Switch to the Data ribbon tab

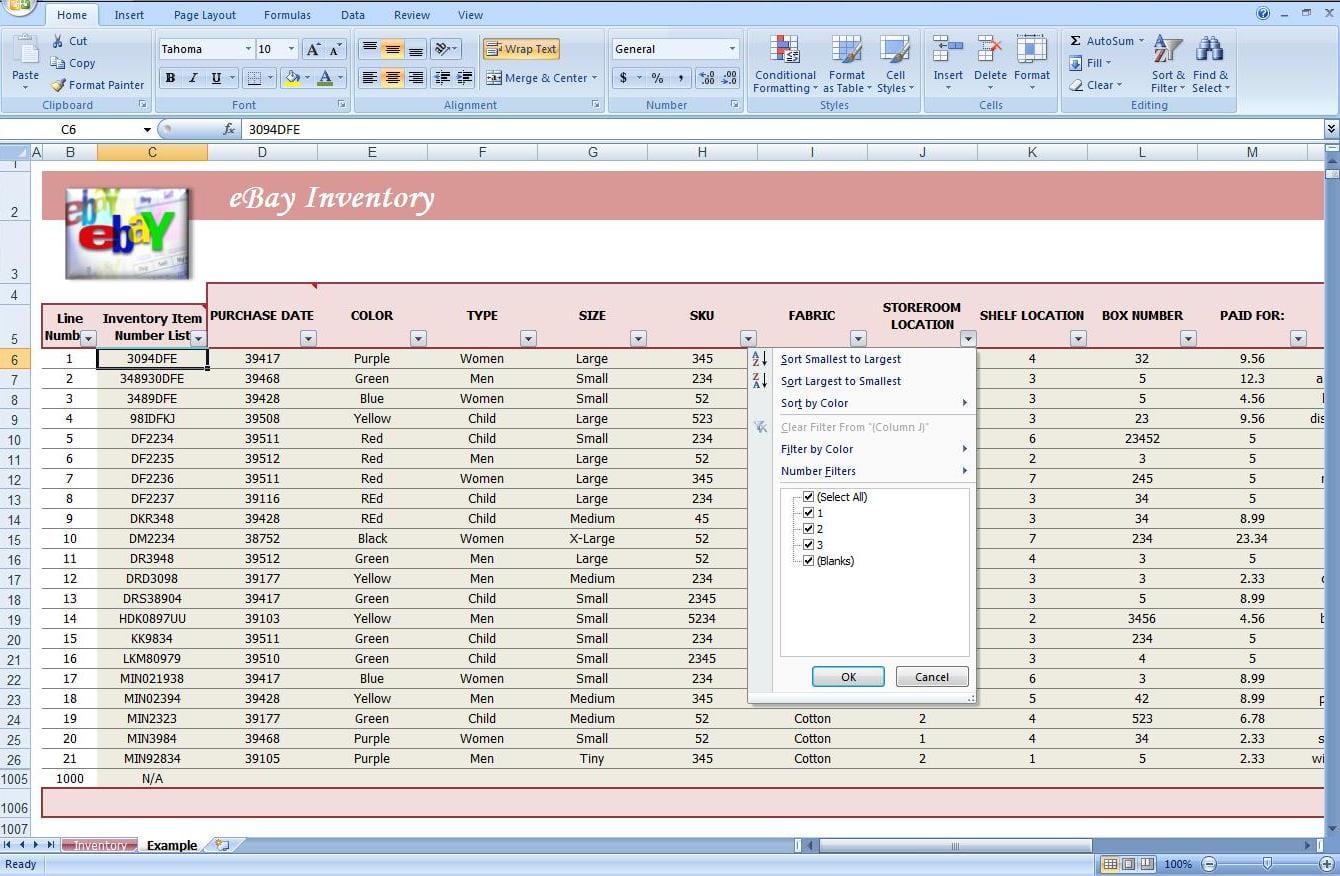[x=352, y=14]
